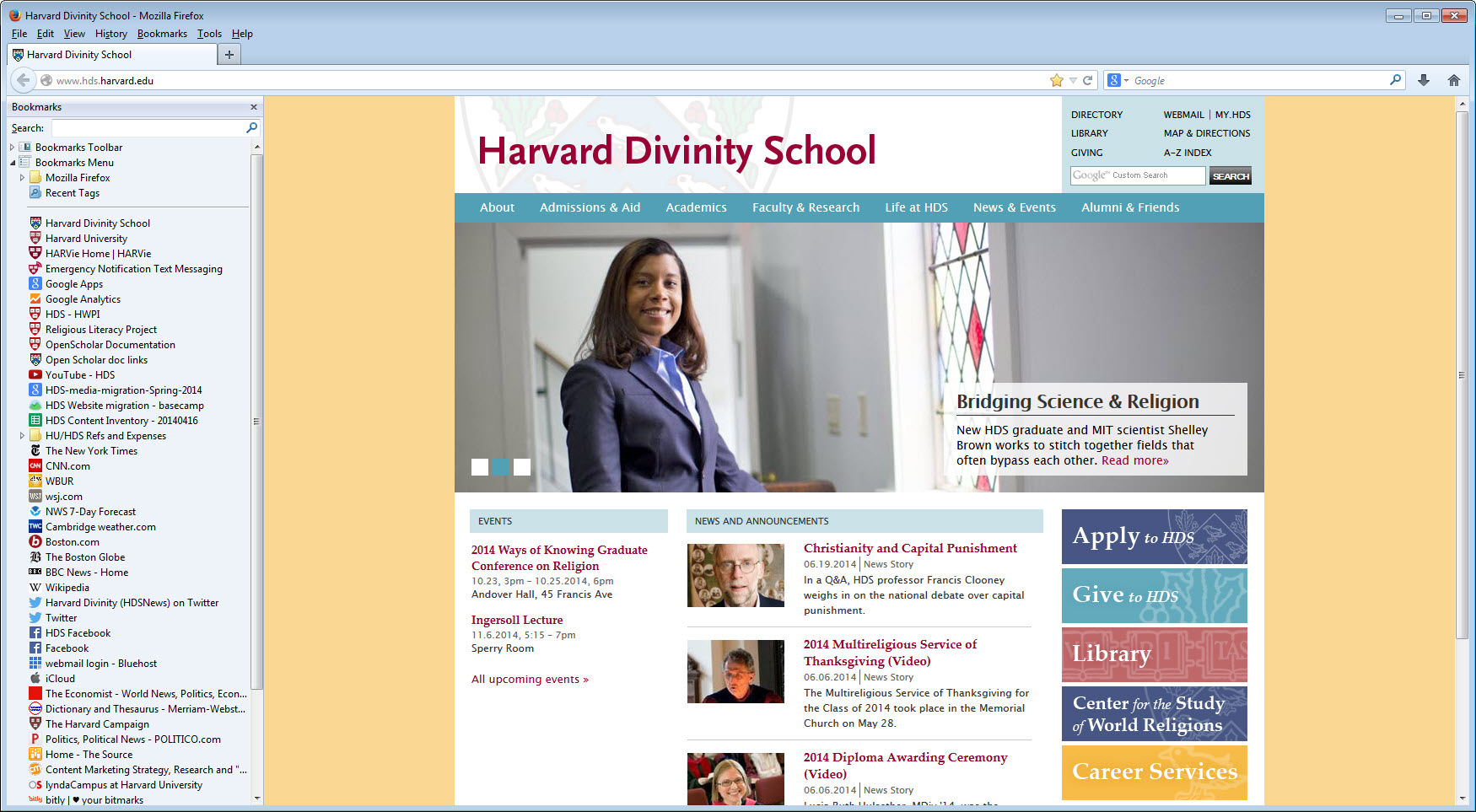Image resolution: width=1476 pixels, height=812 pixels.
Task: Open the downloads arrow icon
Action: [1424, 80]
